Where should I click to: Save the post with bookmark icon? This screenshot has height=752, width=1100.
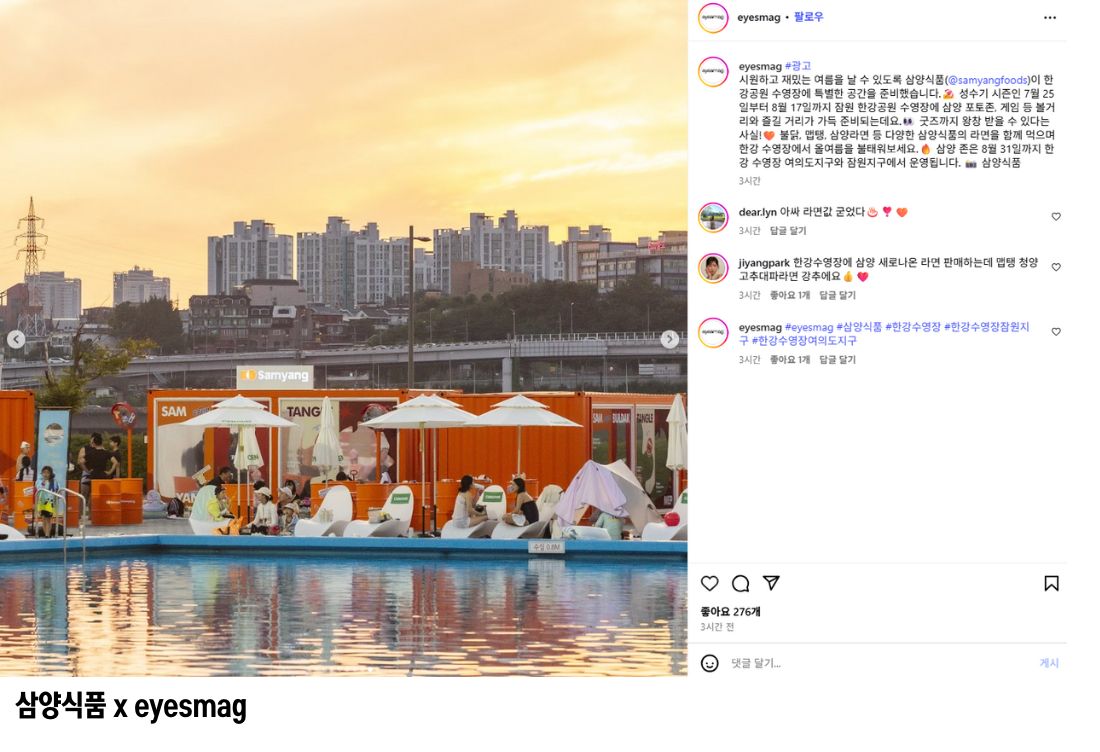(1051, 584)
